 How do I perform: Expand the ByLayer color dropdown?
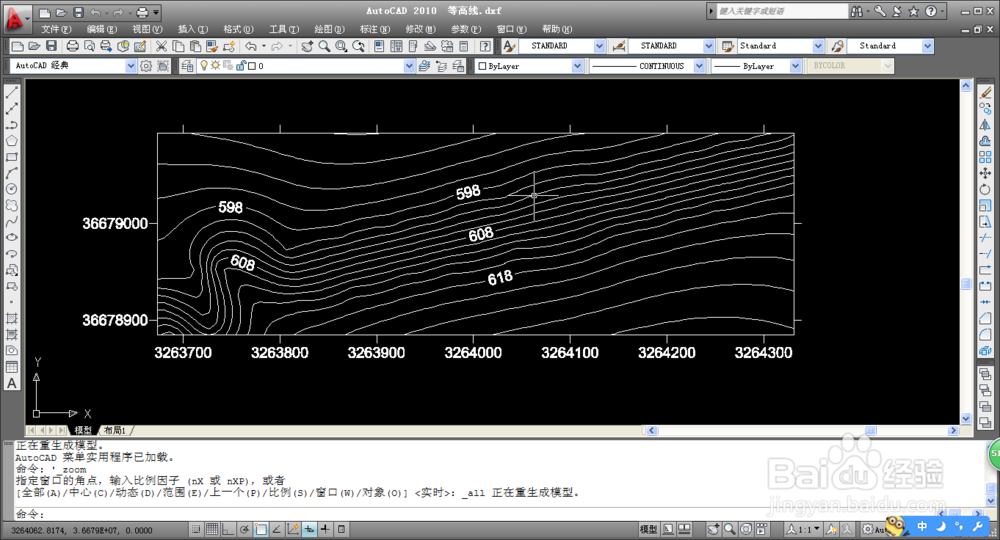(577, 66)
